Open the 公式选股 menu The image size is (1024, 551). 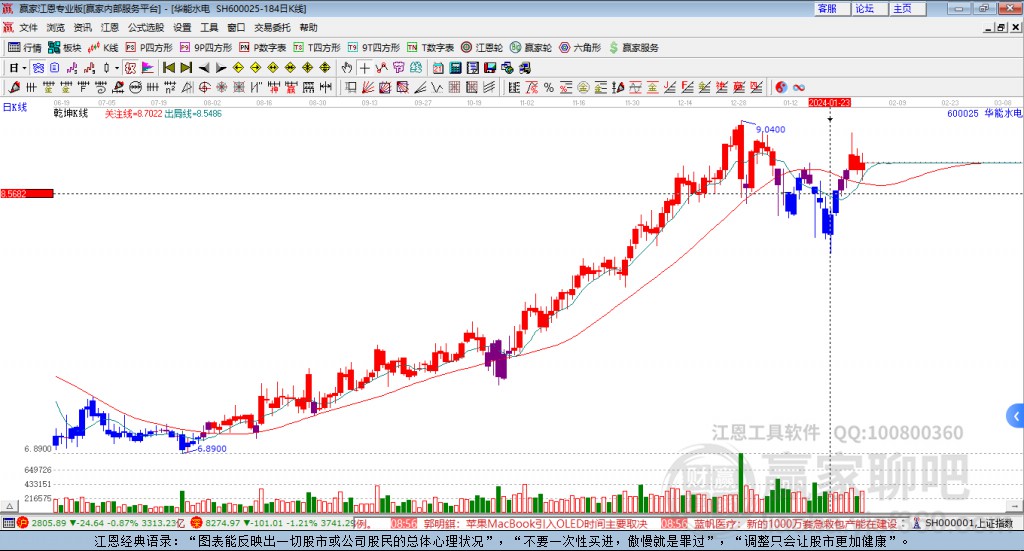point(146,27)
